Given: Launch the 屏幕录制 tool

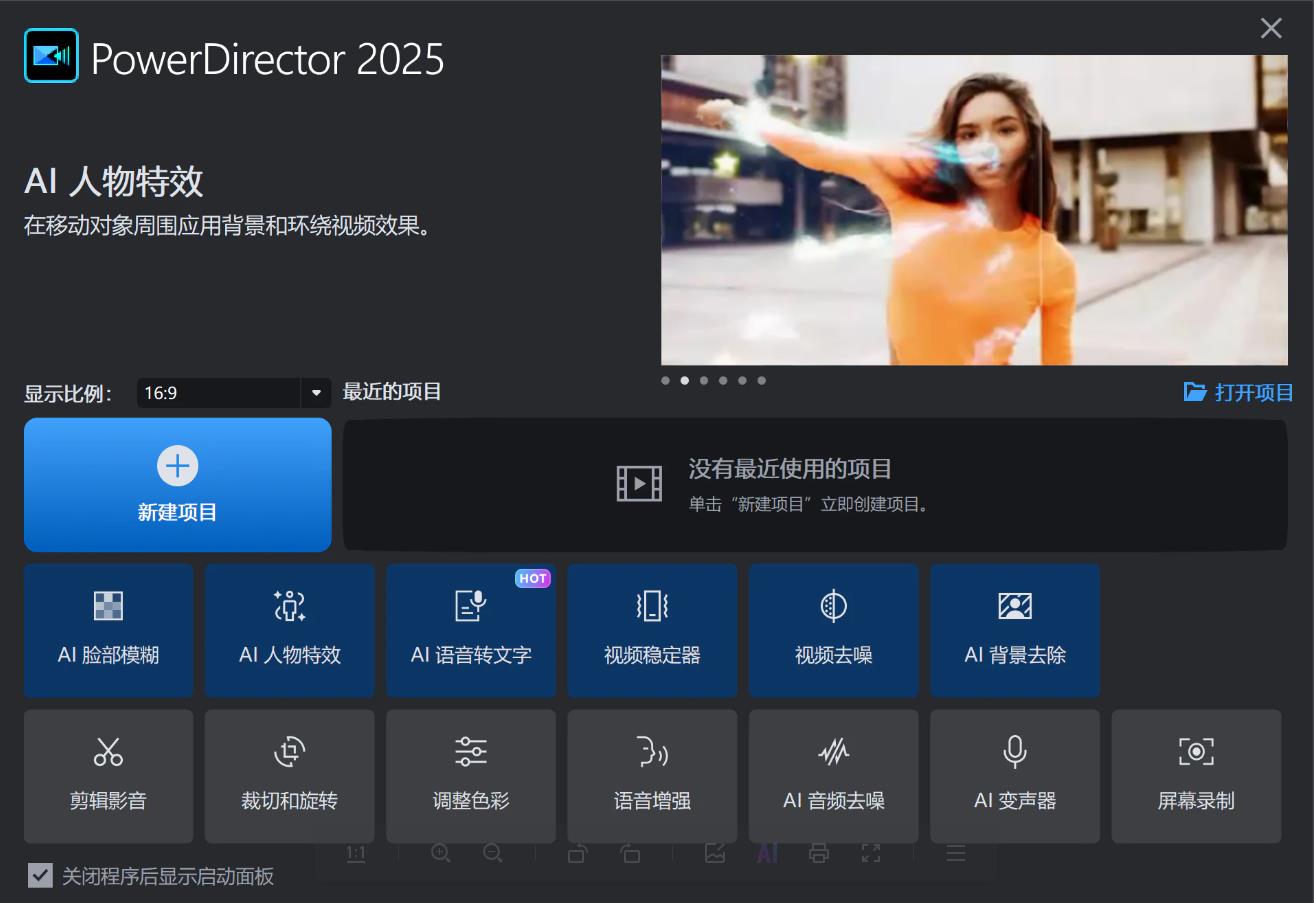Looking at the screenshot, I should click(x=1196, y=776).
